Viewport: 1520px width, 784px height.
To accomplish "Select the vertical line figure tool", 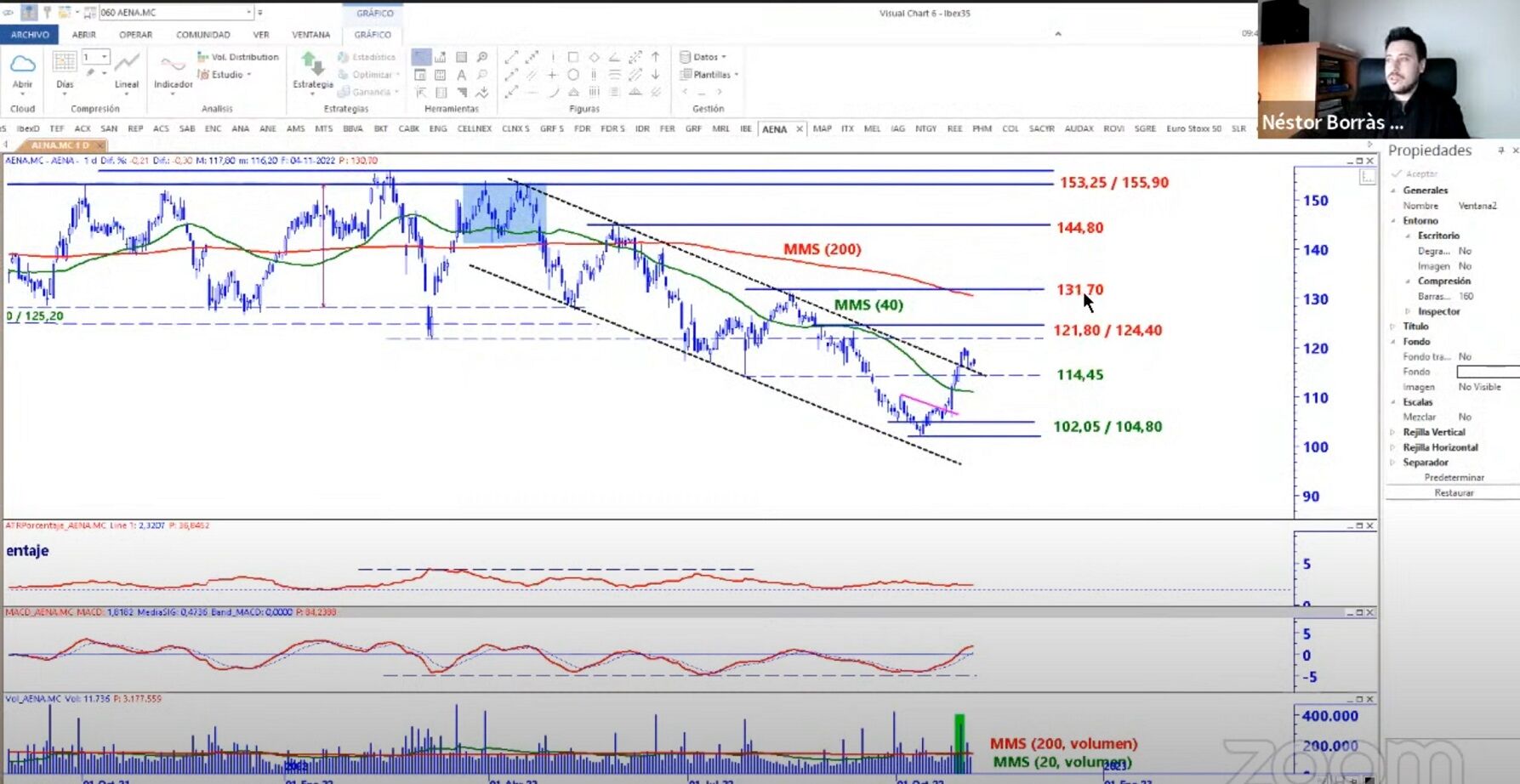I will 553,57.
